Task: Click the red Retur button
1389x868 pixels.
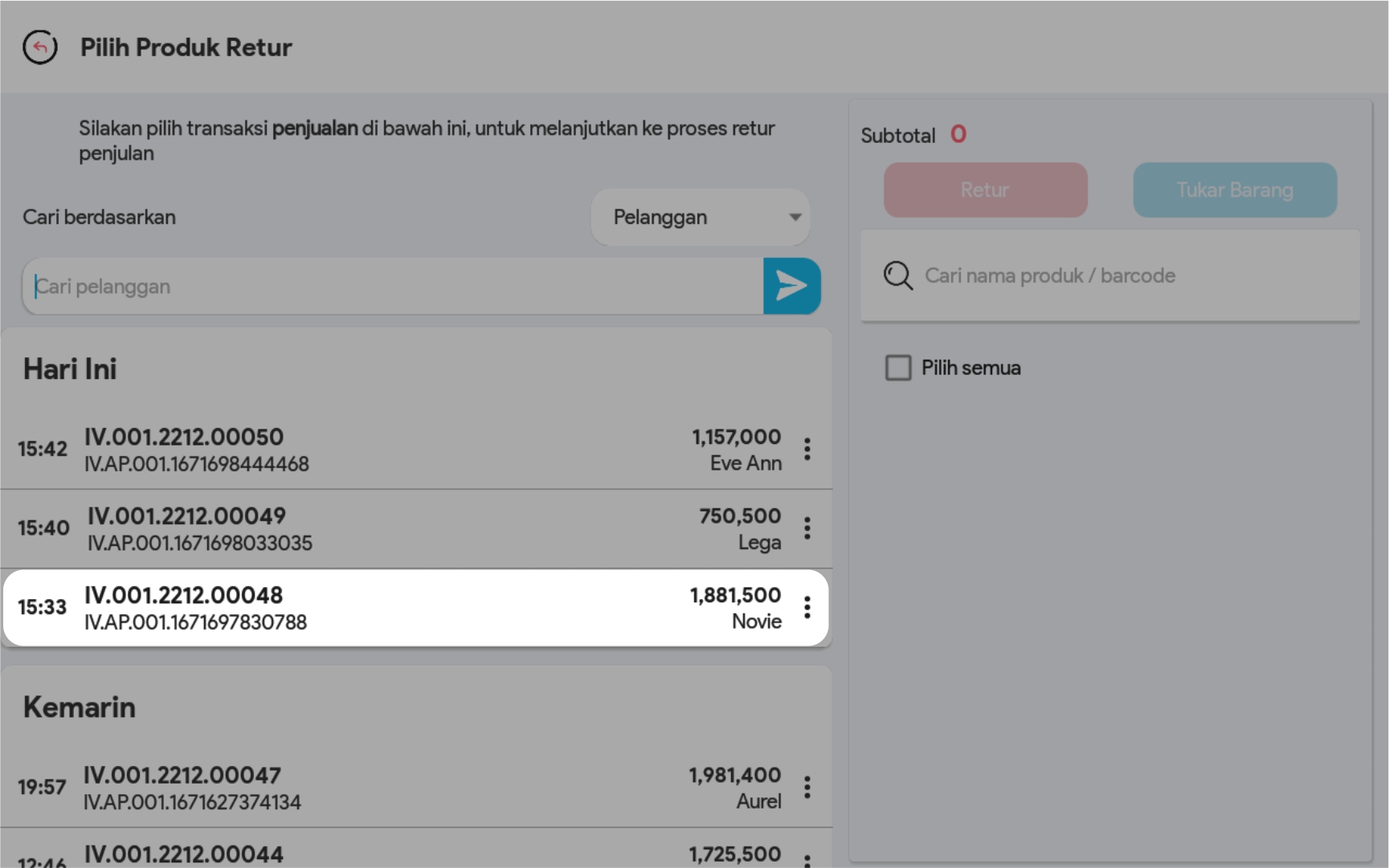Action: pyautogui.click(x=985, y=190)
